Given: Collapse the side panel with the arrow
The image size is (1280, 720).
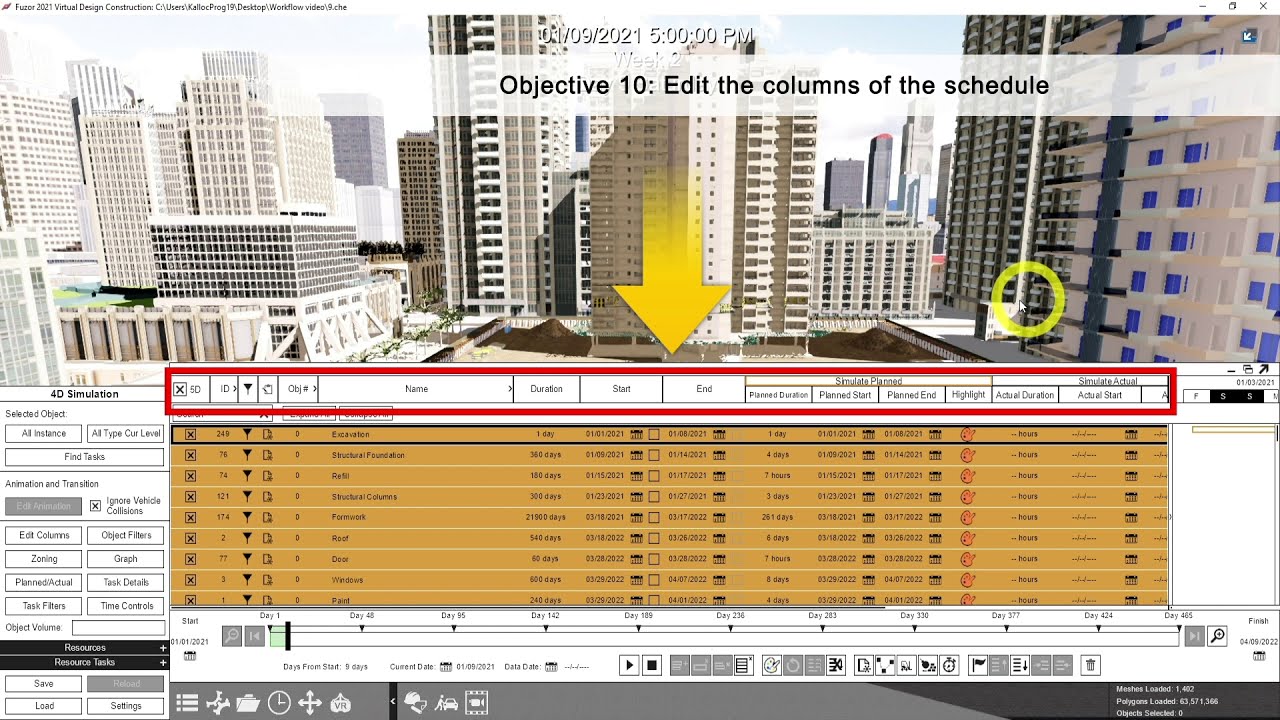Looking at the screenshot, I should (x=393, y=703).
